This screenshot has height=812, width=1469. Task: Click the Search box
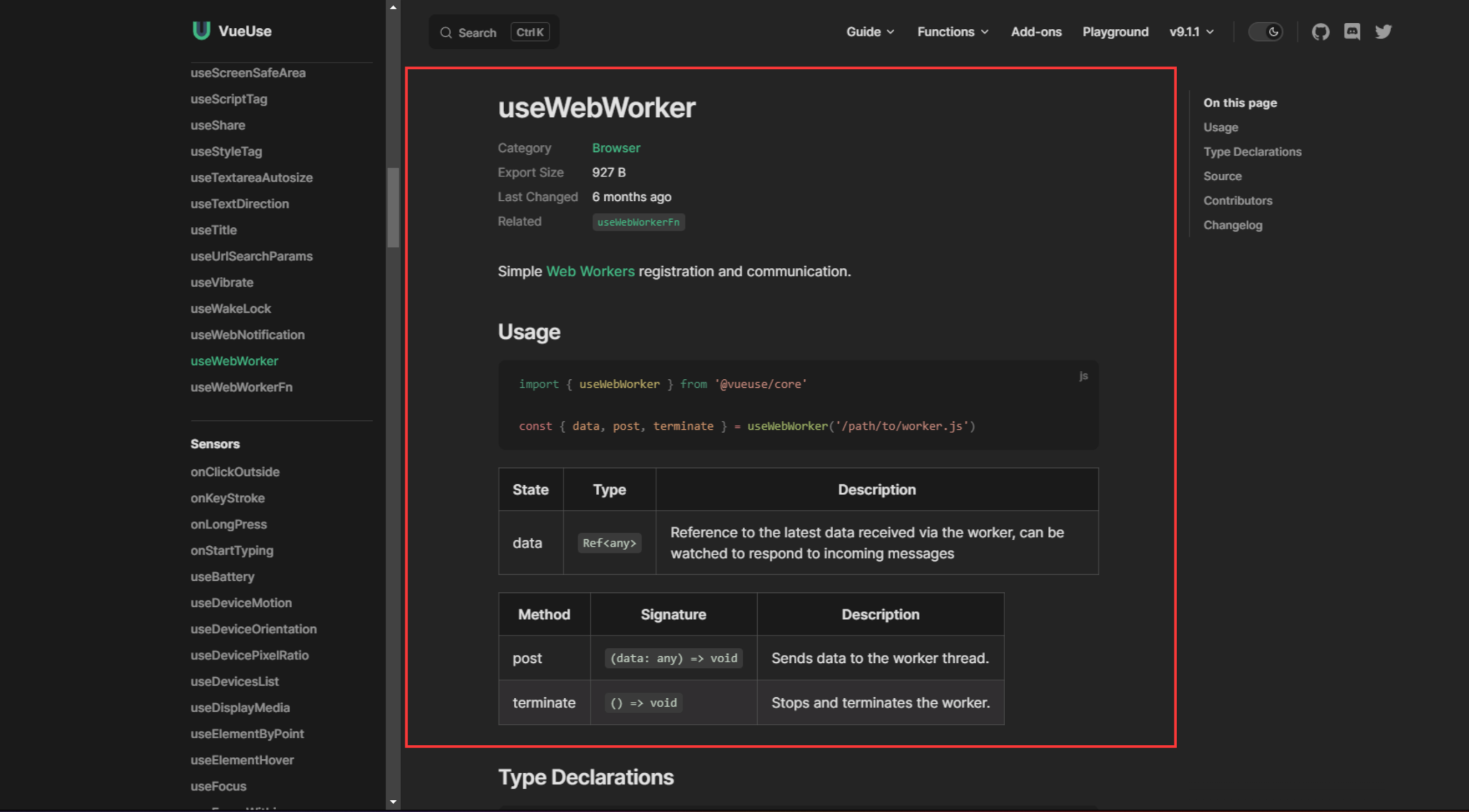coord(494,32)
